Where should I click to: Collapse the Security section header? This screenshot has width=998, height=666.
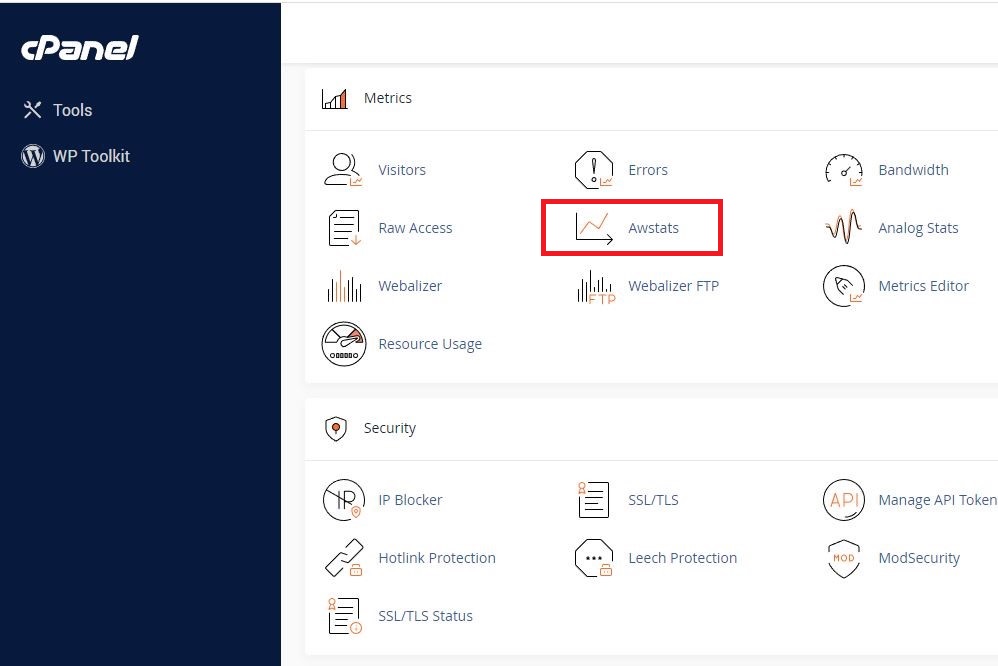pyautogui.click(x=651, y=429)
